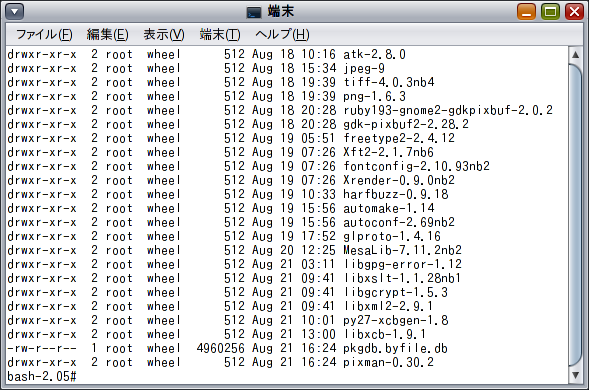
Task: Click the libgpg-error-1.12 entry
Action: (x=402, y=265)
